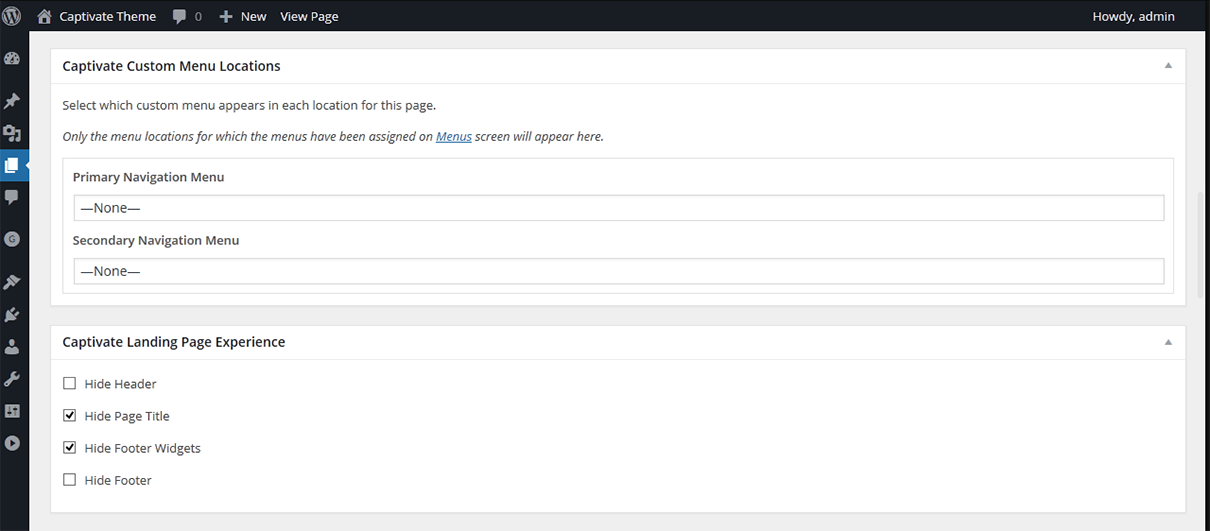The height and width of the screenshot is (531, 1210).
Task: Enable the Hide Footer checkbox
Action: click(x=70, y=479)
